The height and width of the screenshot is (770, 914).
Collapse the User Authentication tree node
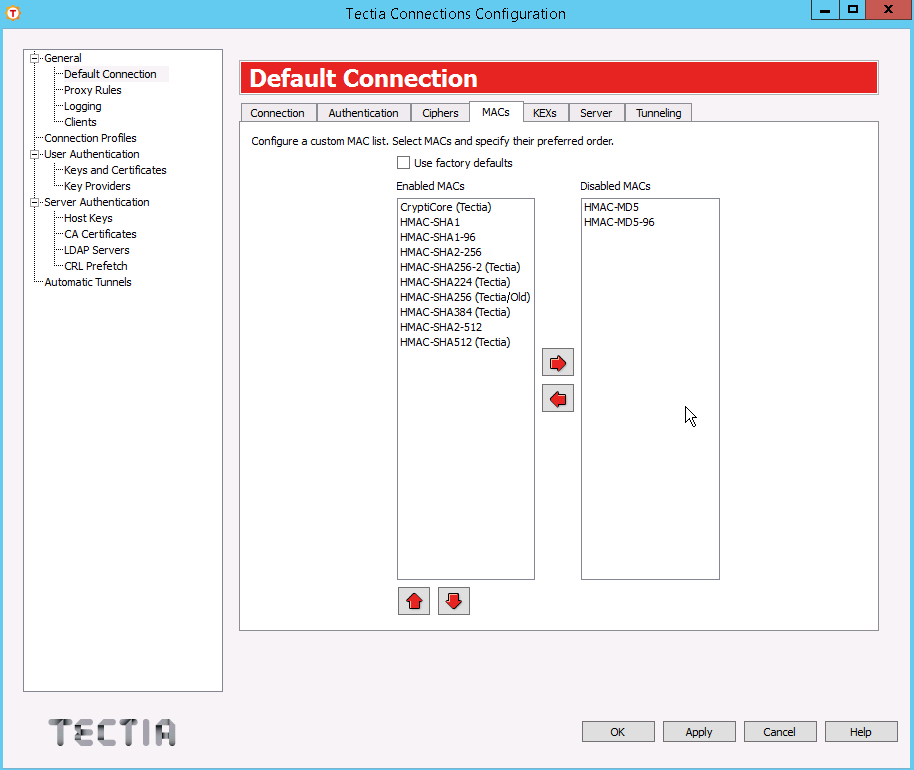point(34,154)
